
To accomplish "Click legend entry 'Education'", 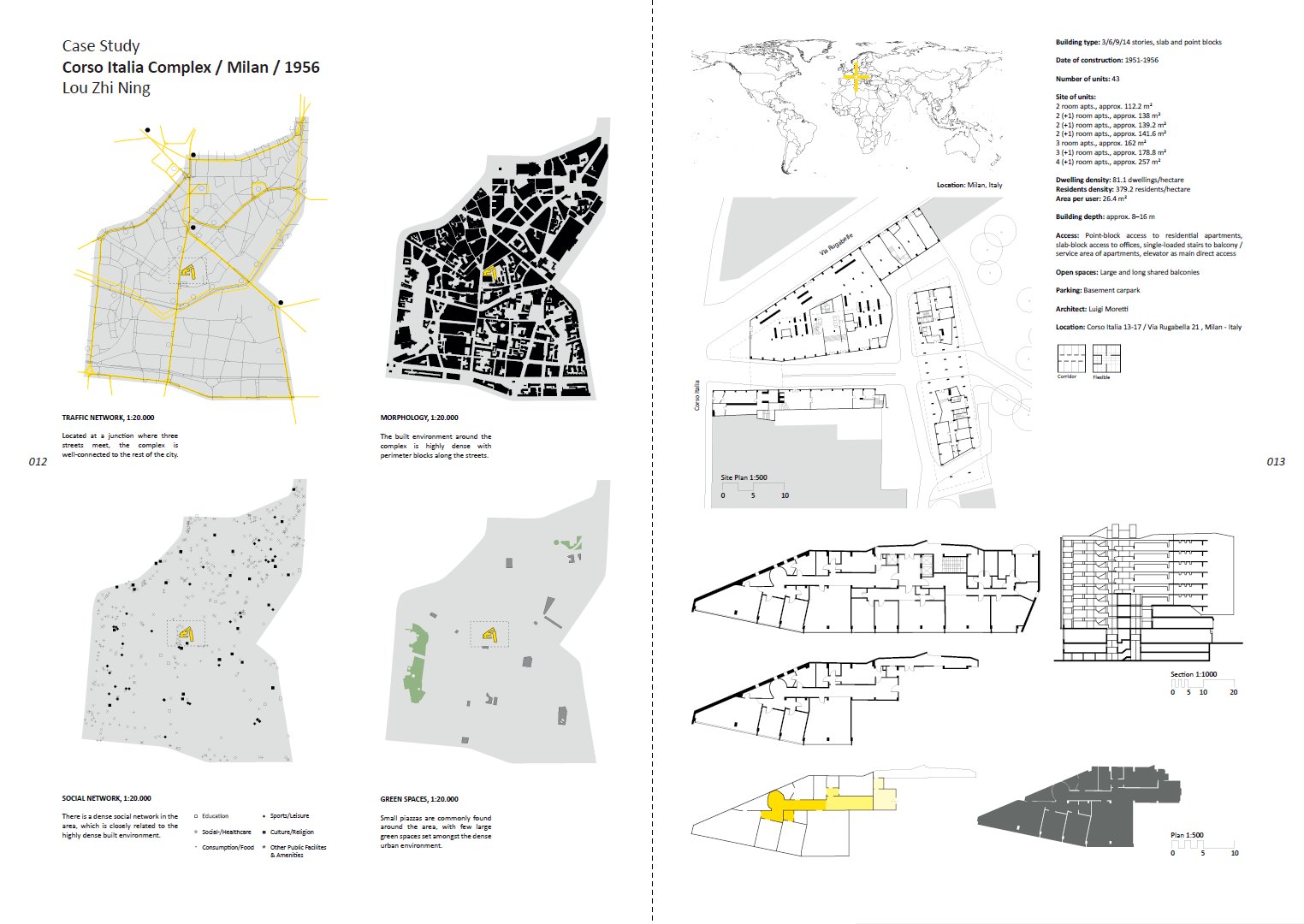I will [211, 816].
